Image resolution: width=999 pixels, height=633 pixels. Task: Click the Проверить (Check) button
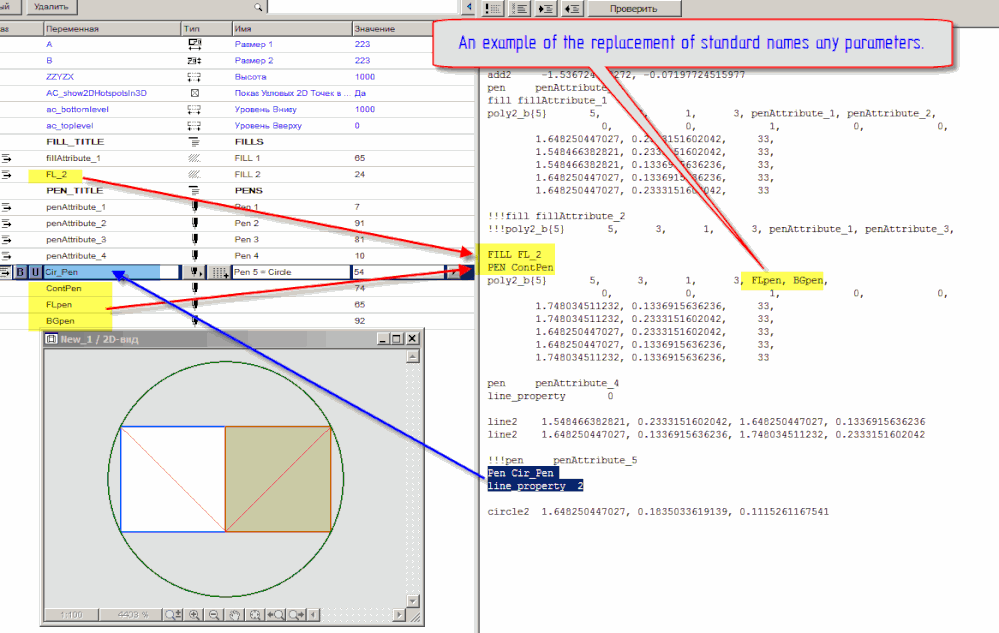(634, 8)
